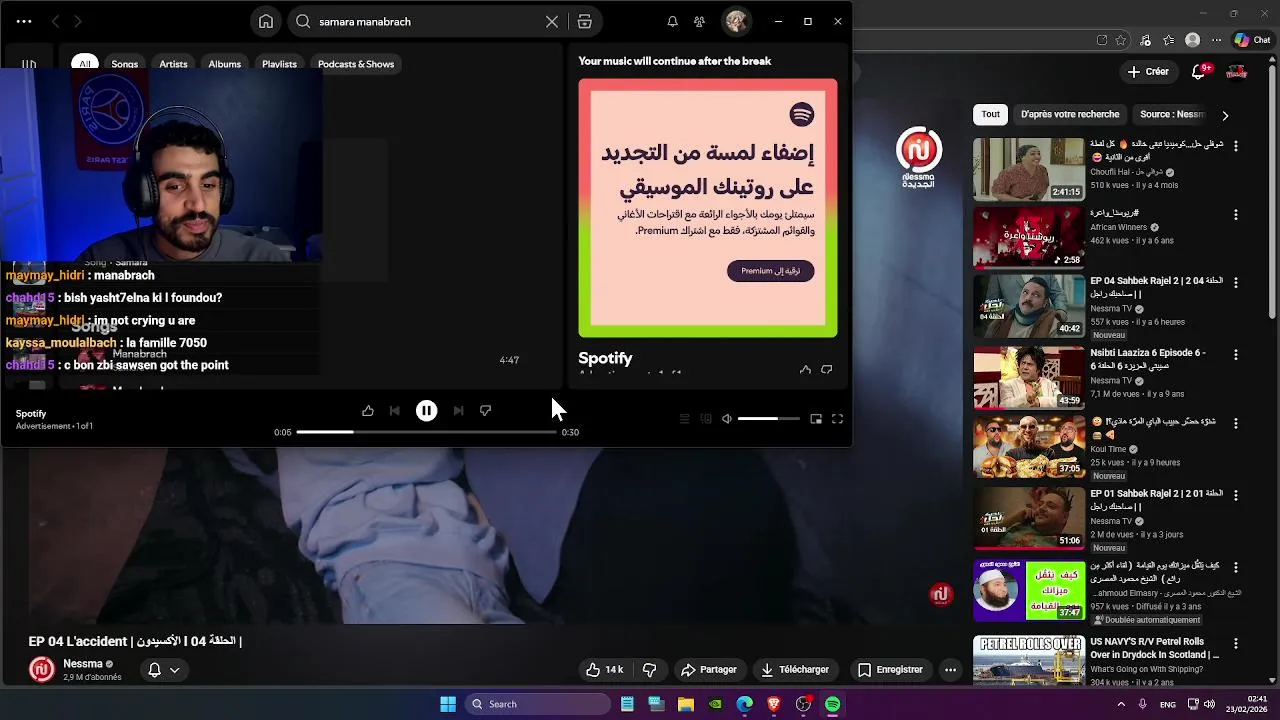Seek on the Spotify progress bar
Image resolution: width=1280 pixels, height=720 pixels.
click(x=426, y=432)
